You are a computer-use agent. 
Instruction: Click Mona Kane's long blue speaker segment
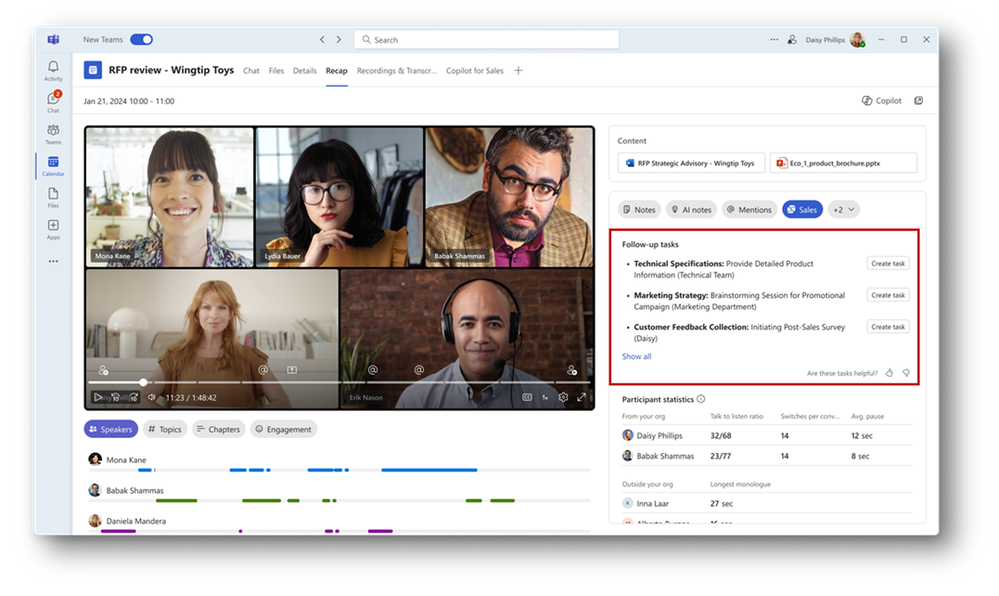pyautogui.click(x=429, y=470)
